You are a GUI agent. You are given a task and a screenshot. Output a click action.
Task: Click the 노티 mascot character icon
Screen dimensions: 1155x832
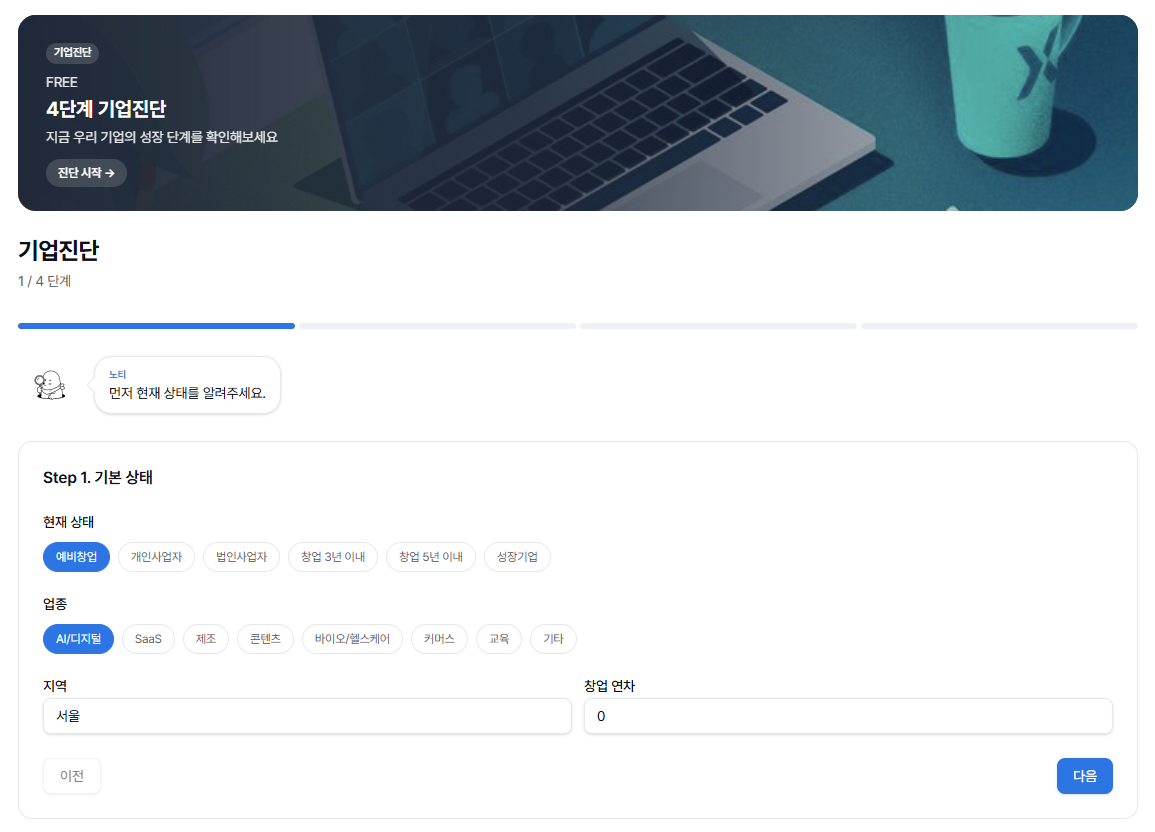pyautogui.click(x=50, y=385)
